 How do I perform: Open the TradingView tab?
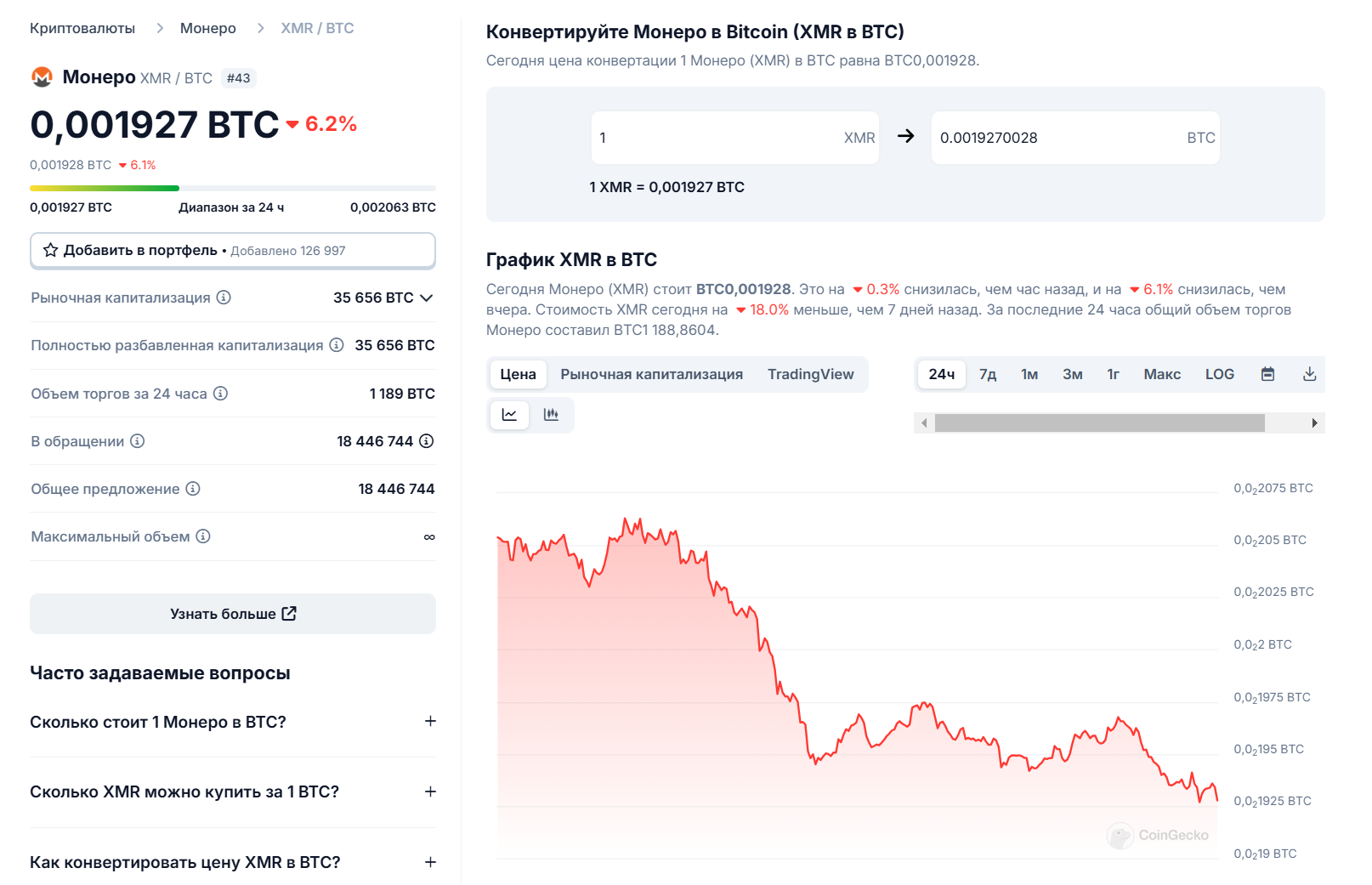tap(810, 374)
